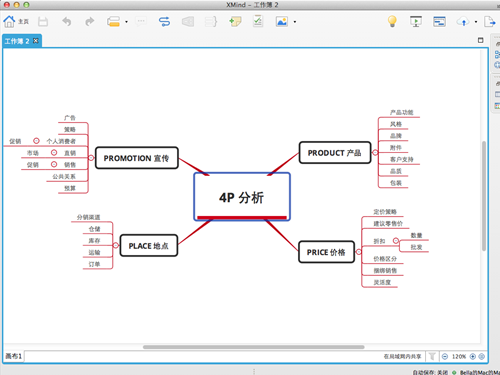Collapse the PLACE 地点 branch circle
Viewport: 500px width, 375px height.
point(116,245)
